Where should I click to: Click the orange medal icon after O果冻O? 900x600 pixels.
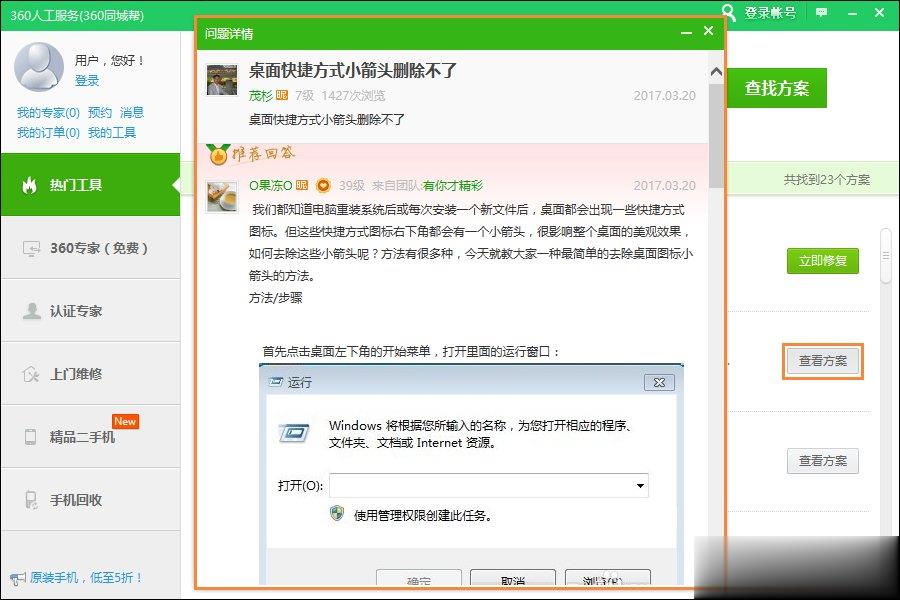(324, 185)
